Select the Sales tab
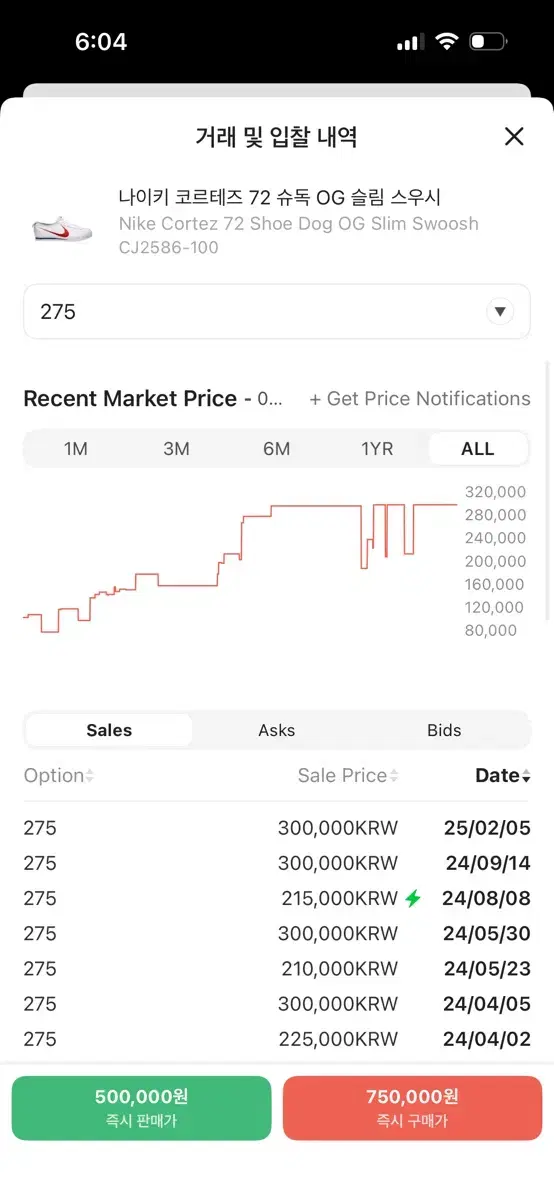 coord(109,730)
